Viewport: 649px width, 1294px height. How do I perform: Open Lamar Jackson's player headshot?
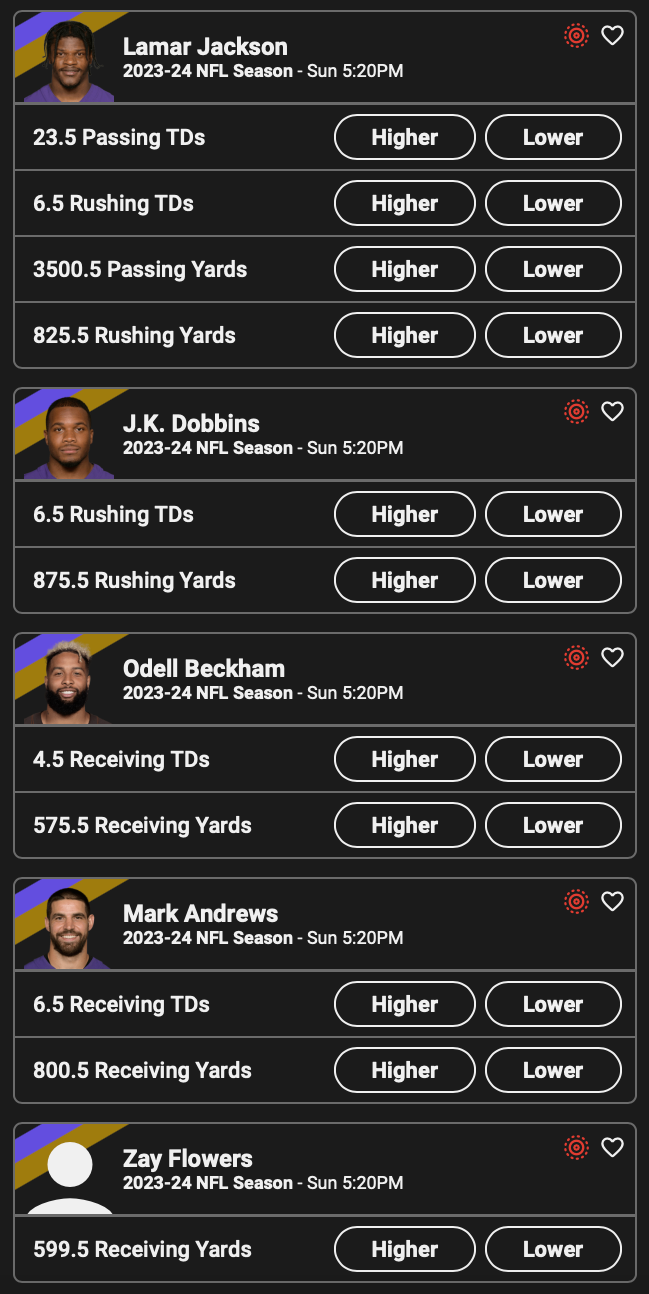[x=69, y=60]
